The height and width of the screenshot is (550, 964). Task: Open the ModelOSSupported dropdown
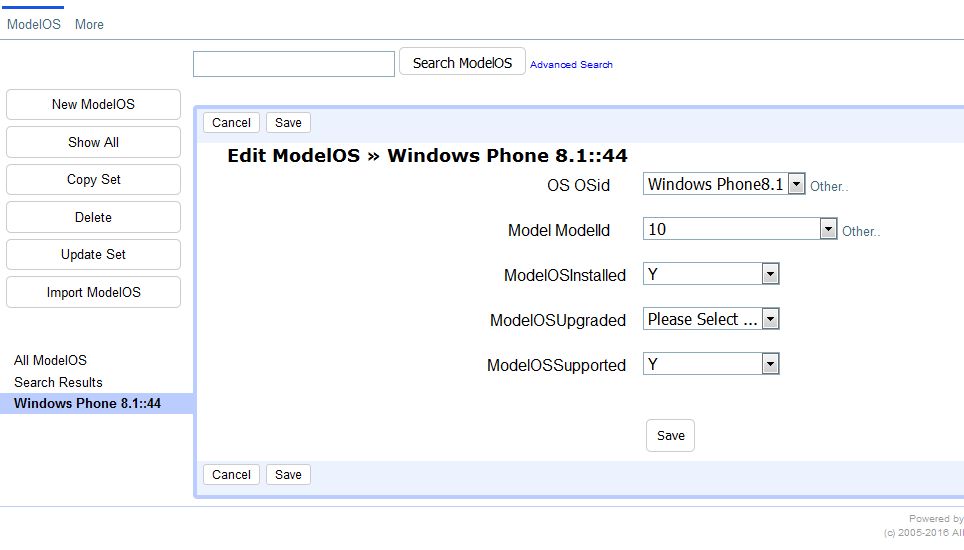711,364
